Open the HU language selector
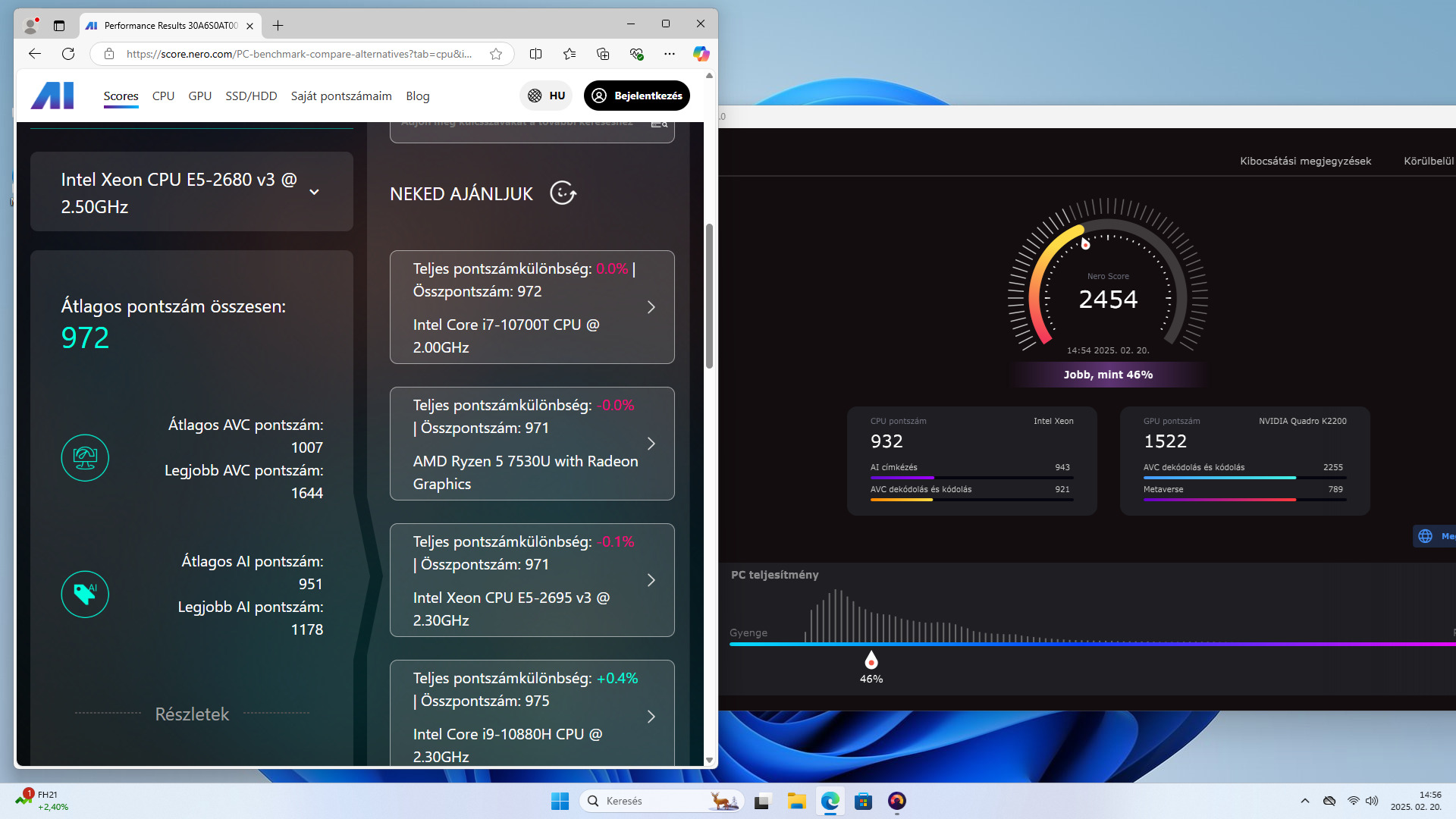The width and height of the screenshot is (1456, 819). [547, 96]
